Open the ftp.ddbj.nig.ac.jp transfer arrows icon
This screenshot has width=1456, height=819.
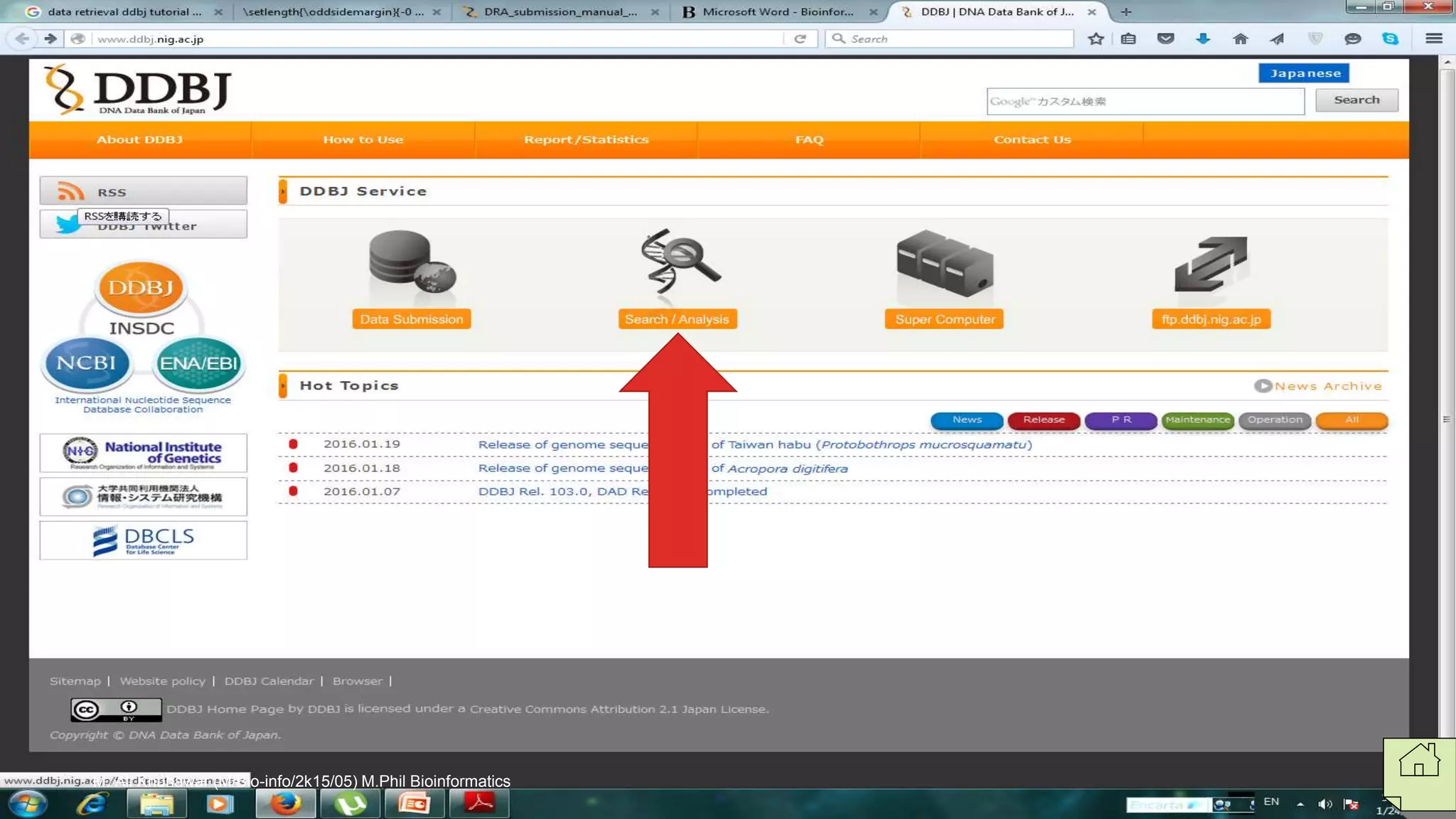click(x=1210, y=264)
